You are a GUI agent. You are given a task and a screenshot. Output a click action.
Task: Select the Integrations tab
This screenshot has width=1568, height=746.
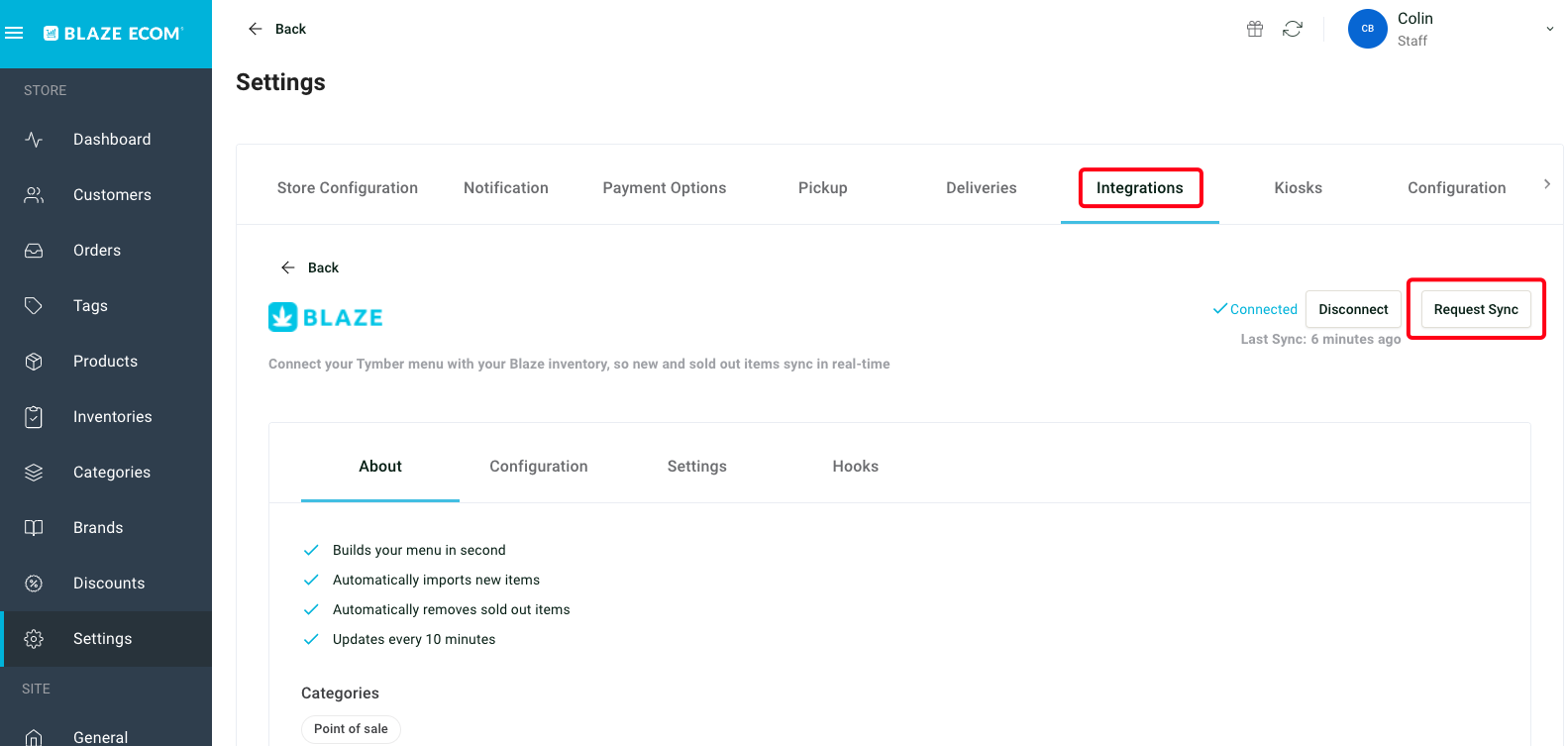pyautogui.click(x=1140, y=188)
